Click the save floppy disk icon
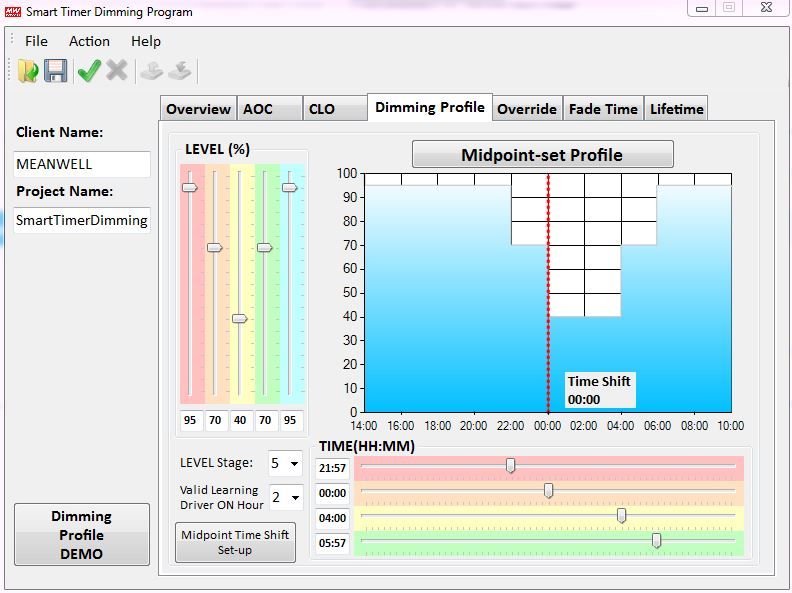This screenshot has width=792, height=593. (x=56, y=71)
